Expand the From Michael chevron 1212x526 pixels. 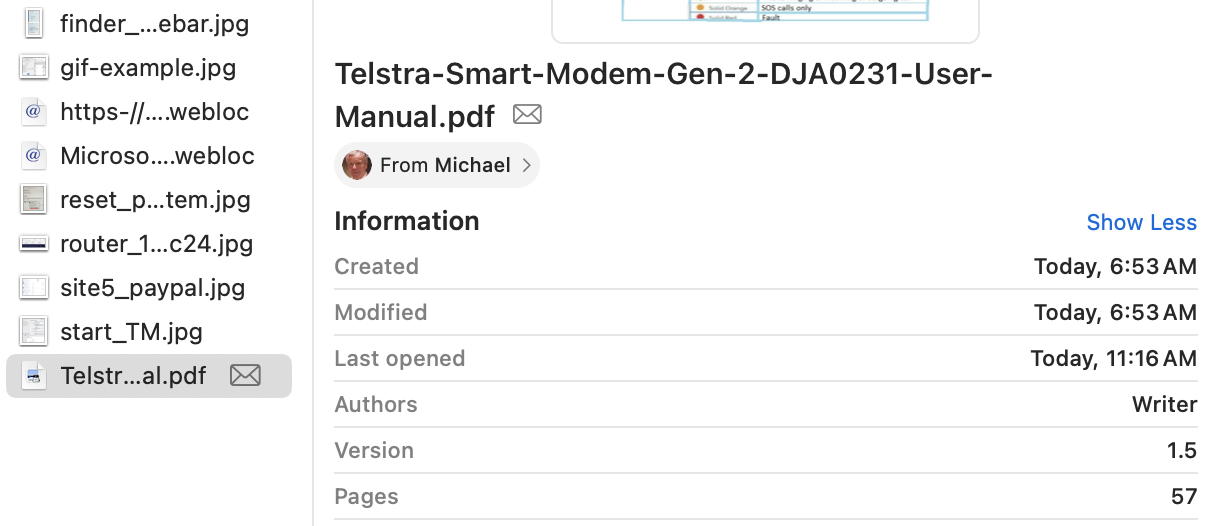(527, 165)
